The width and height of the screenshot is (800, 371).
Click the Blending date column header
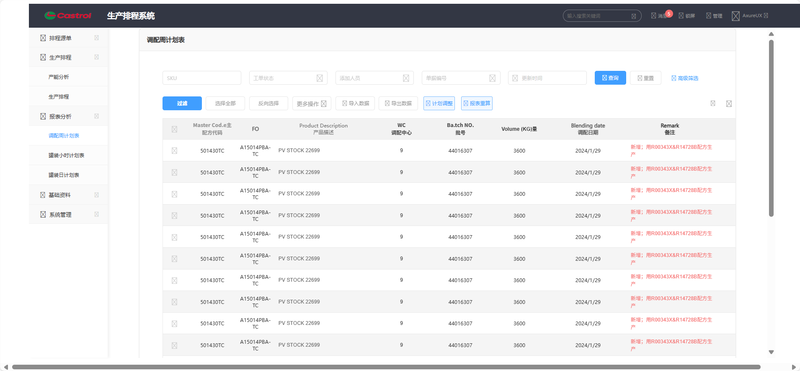pyautogui.click(x=588, y=129)
